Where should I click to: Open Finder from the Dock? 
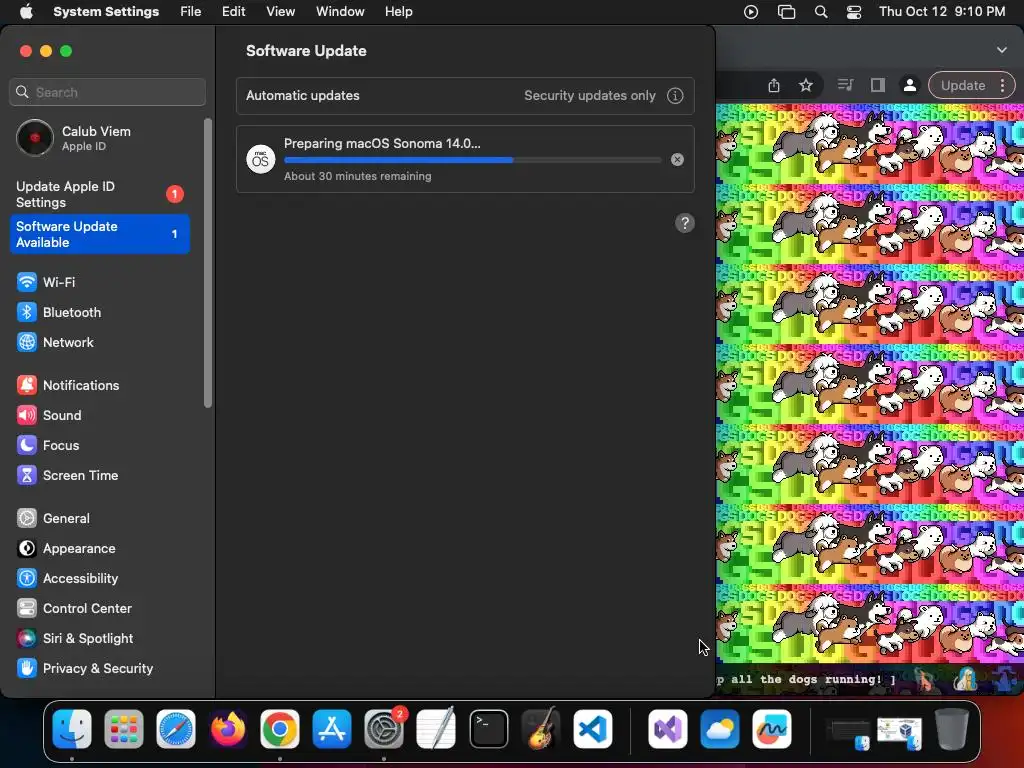(x=72, y=729)
